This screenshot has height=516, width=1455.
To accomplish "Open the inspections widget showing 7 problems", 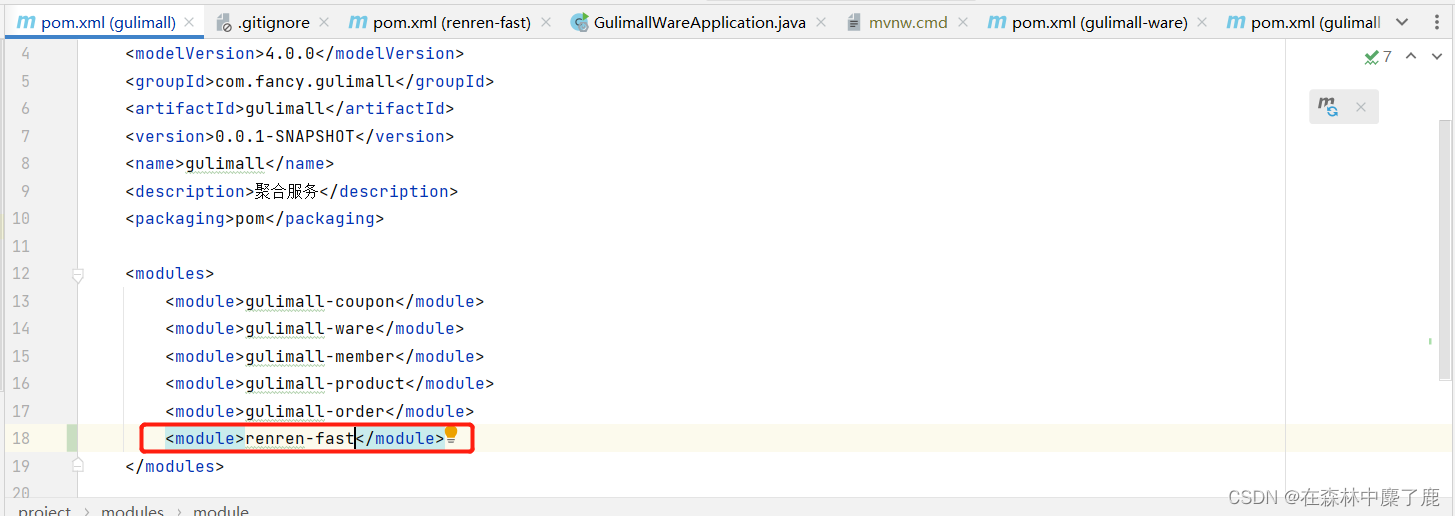I will [x=1378, y=57].
